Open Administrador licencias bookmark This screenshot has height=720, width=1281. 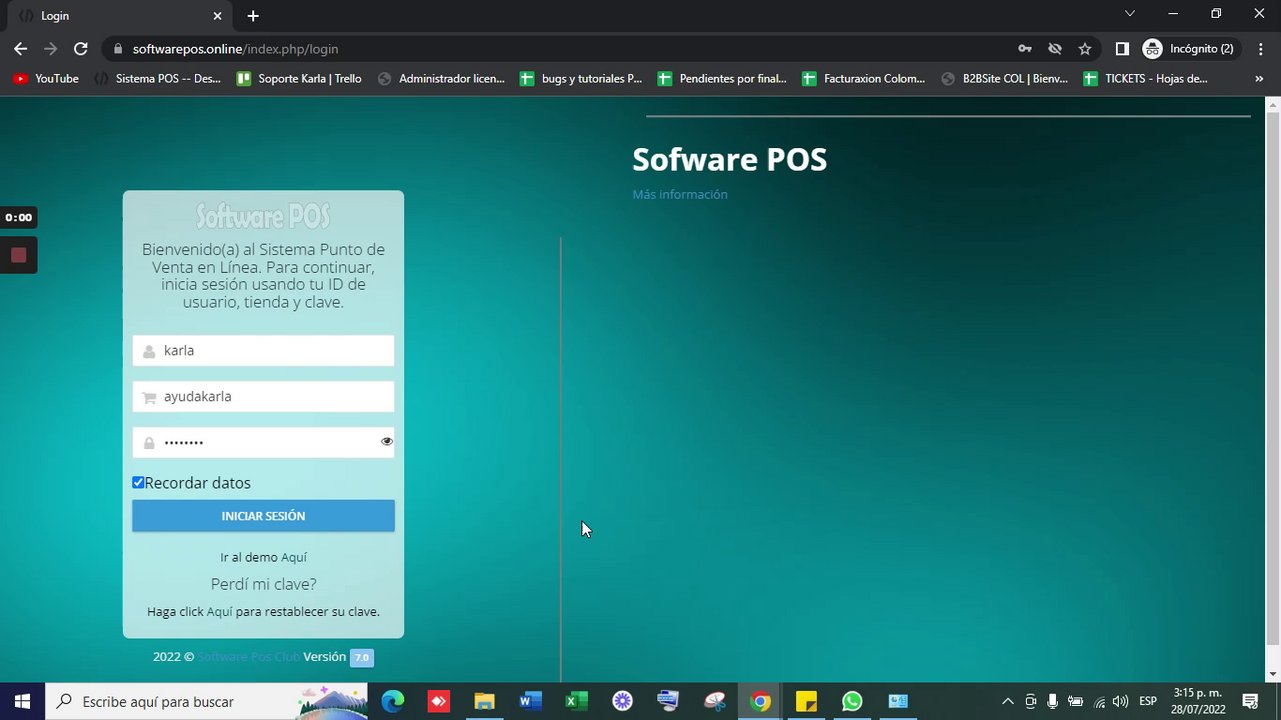click(x=441, y=78)
